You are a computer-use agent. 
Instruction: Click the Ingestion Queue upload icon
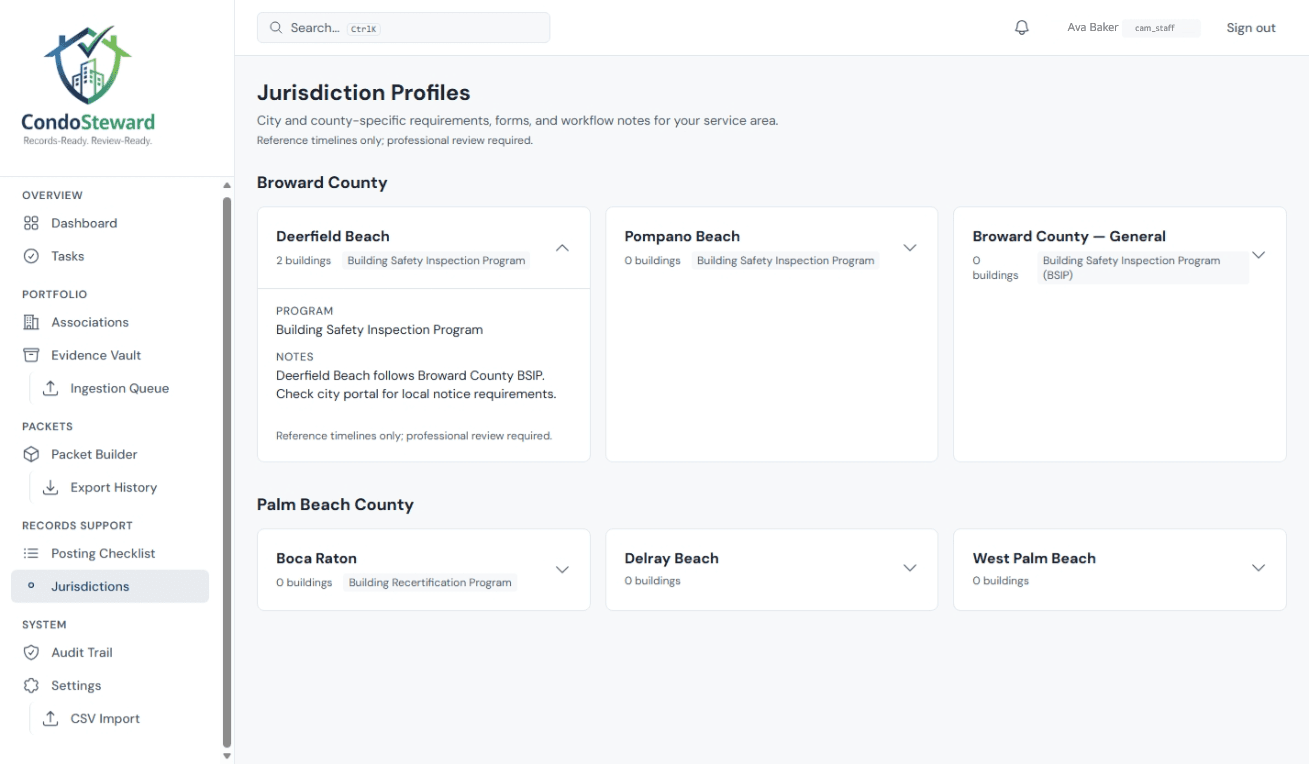(50, 388)
